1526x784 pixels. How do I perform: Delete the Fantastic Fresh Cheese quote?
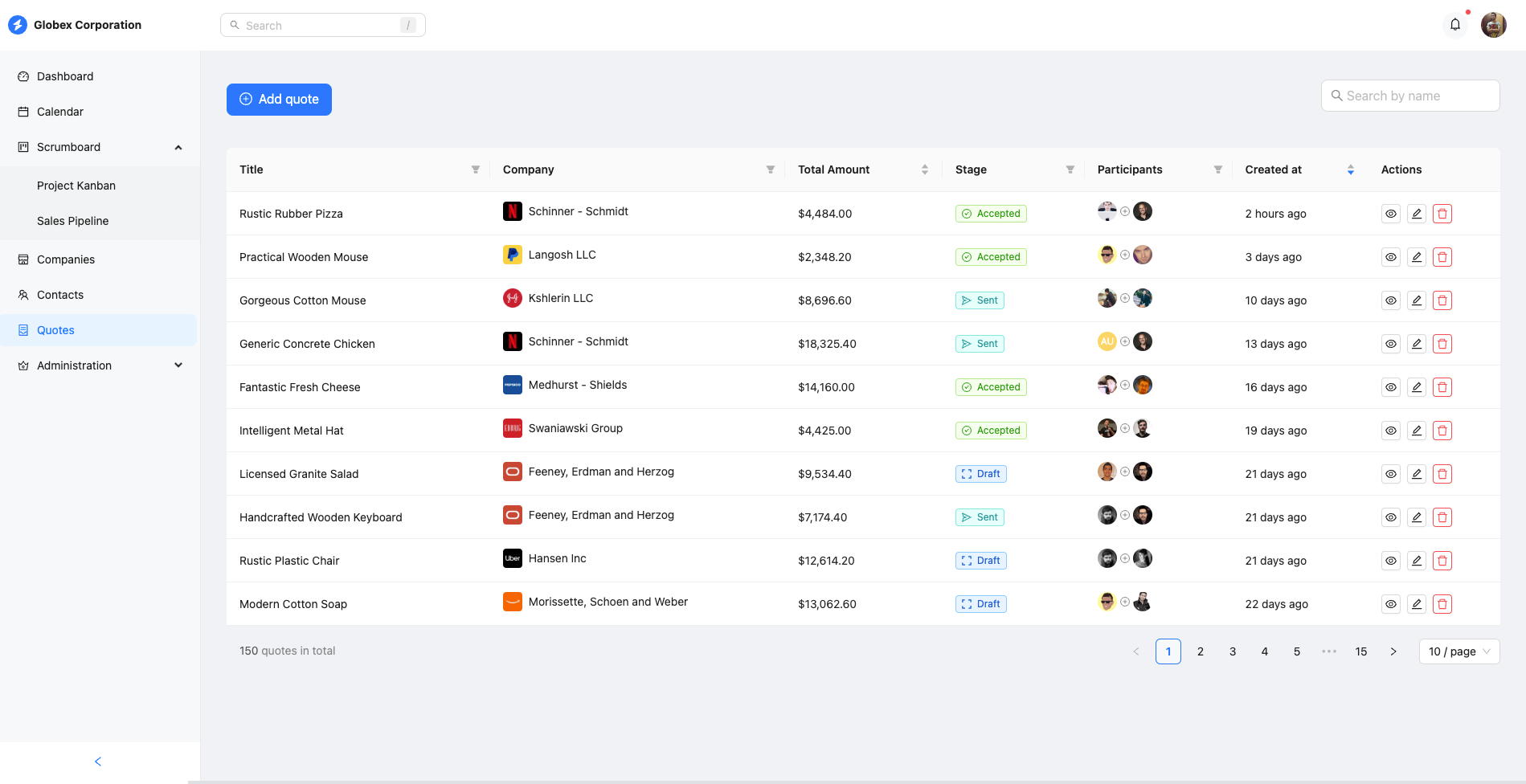[x=1442, y=387]
